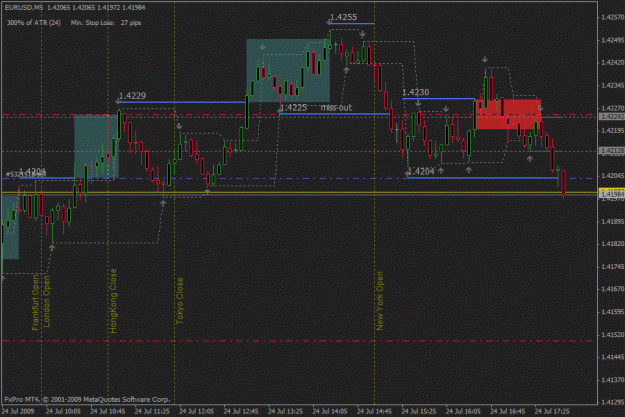Image resolution: width=625 pixels, height=417 pixels.
Task: Select the highlighted 1.41984 current price tag
Action: 612,194
